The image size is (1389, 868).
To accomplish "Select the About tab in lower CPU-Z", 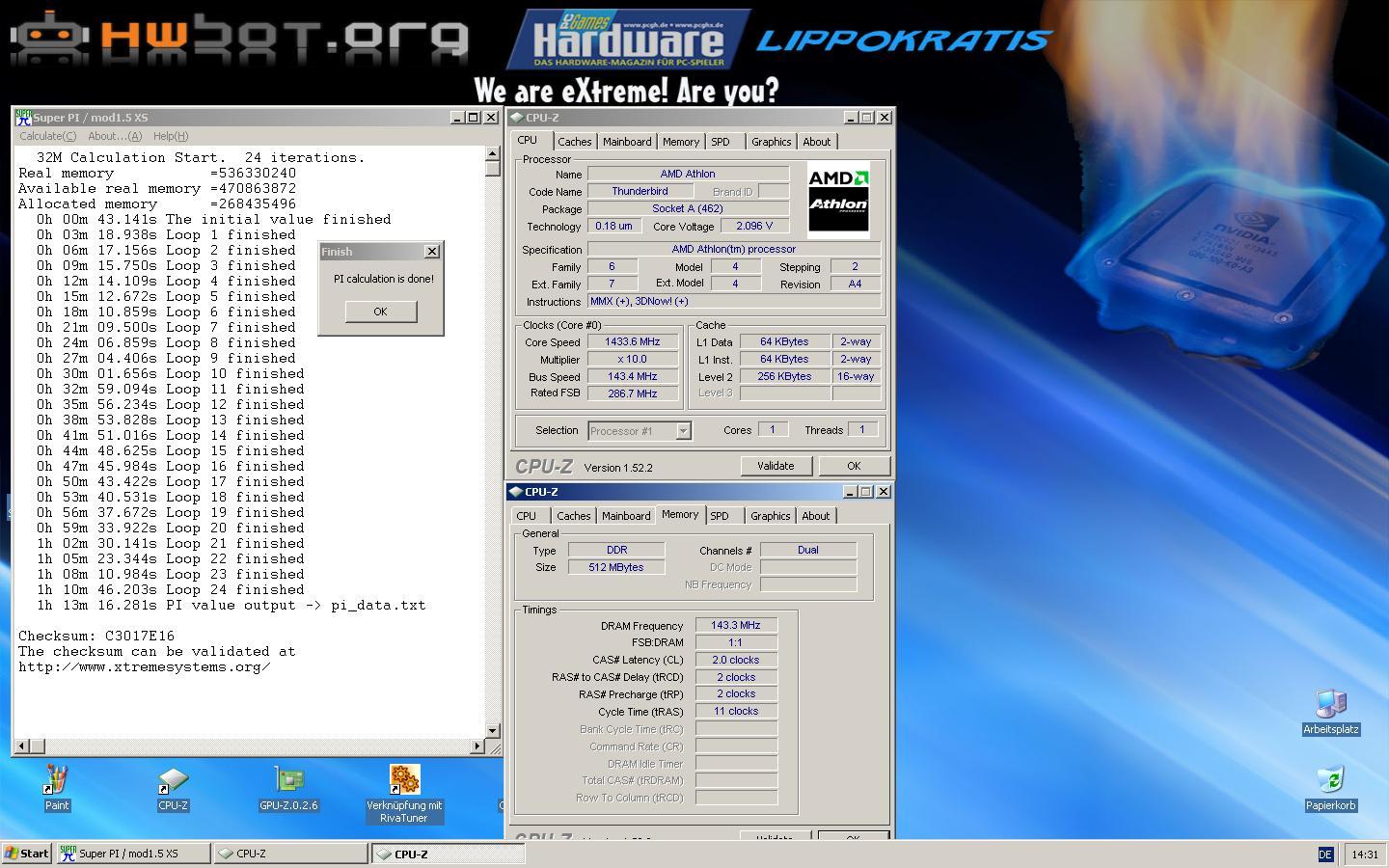I will click(815, 516).
